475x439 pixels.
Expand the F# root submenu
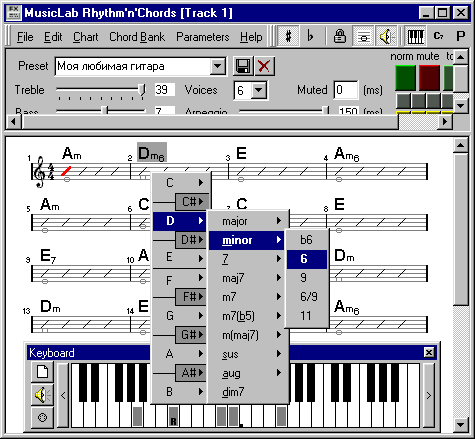tap(192, 297)
